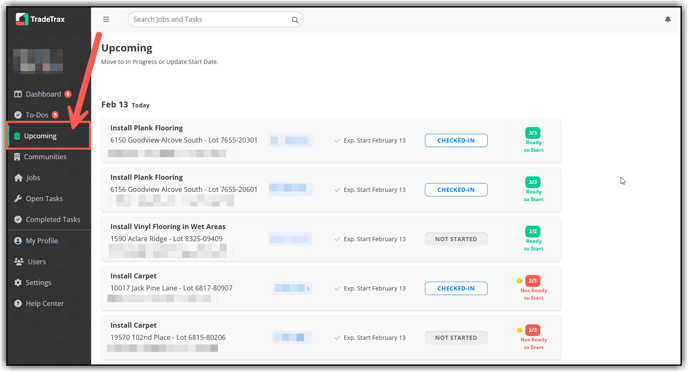Click the My Profile person icon
Screen dimensions: 688x372
18,240
